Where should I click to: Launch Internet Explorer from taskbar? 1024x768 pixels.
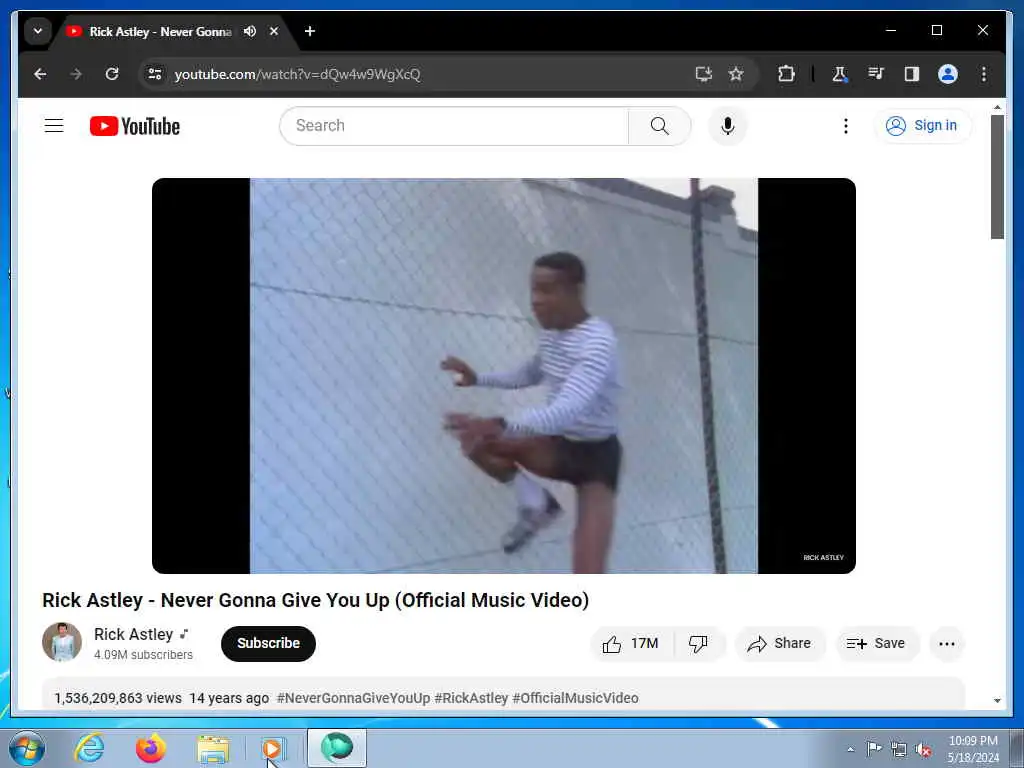[89, 748]
